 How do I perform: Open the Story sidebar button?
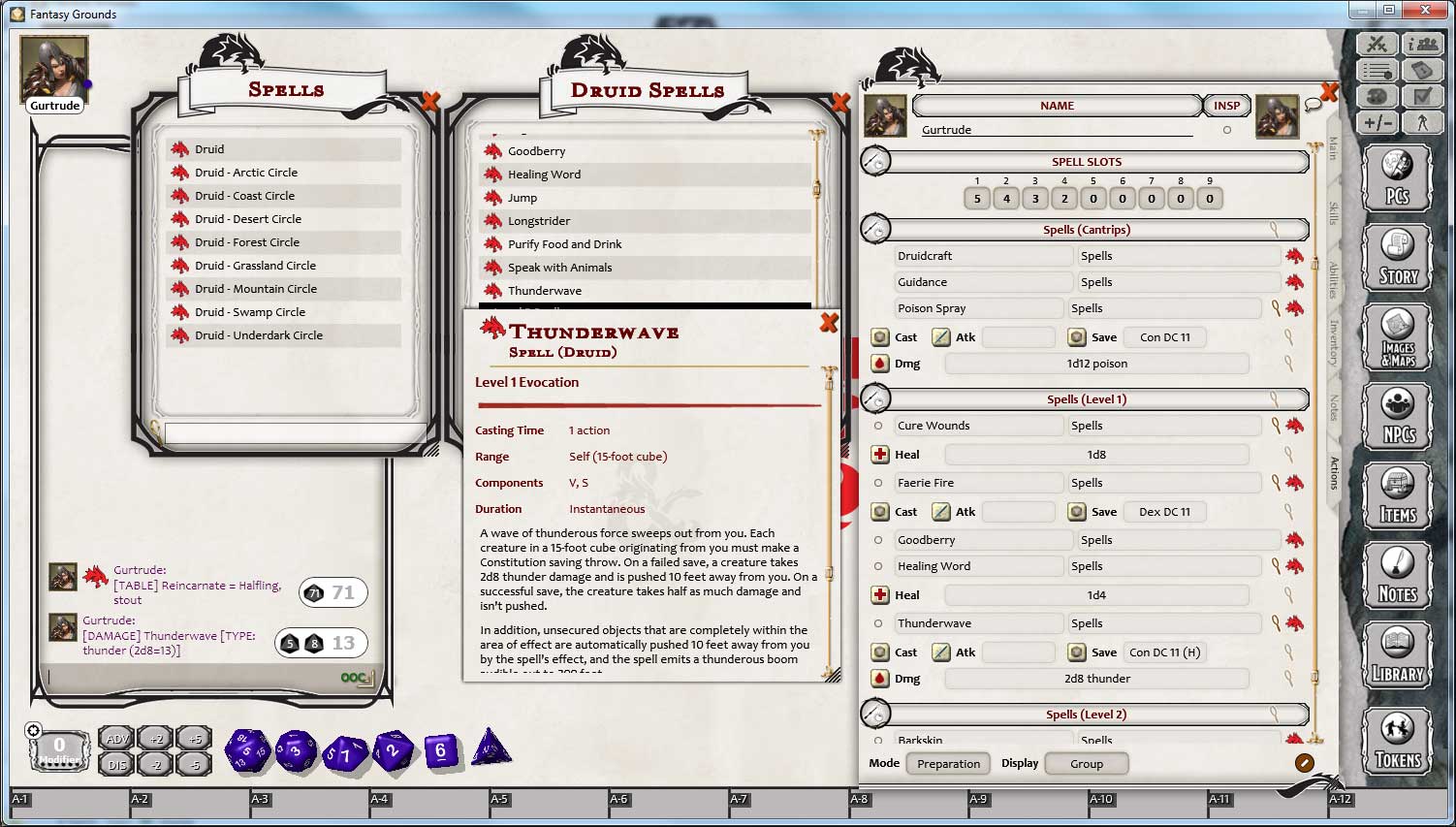tap(1397, 258)
